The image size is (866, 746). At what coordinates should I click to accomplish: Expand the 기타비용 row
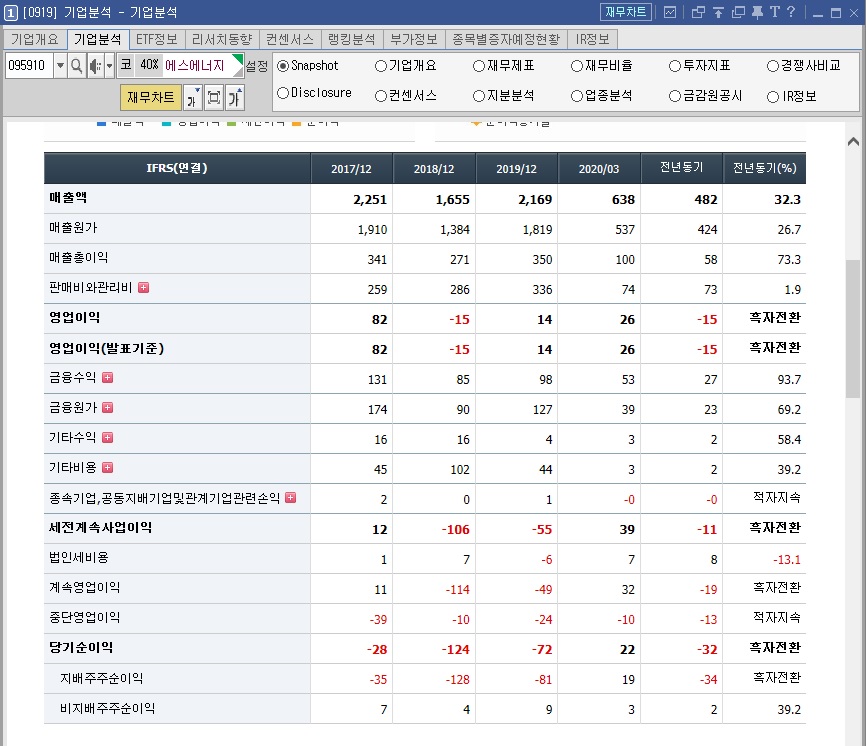108,467
